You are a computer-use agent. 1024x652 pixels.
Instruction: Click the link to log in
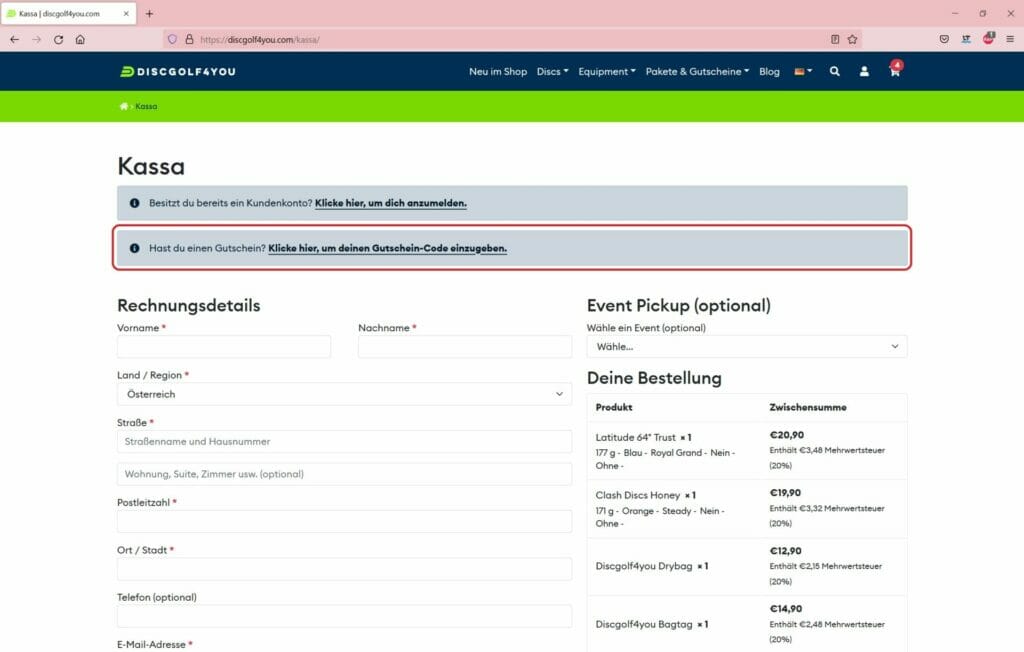pyautogui.click(x=390, y=203)
